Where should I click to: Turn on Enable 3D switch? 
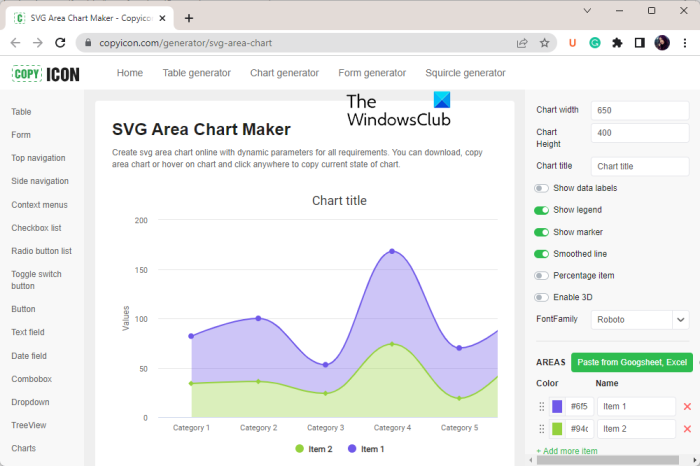point(541,297)
